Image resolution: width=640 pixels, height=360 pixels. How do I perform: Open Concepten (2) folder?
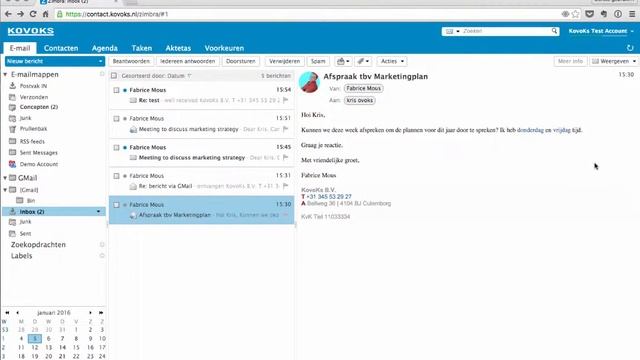click(x=38, y=107)
